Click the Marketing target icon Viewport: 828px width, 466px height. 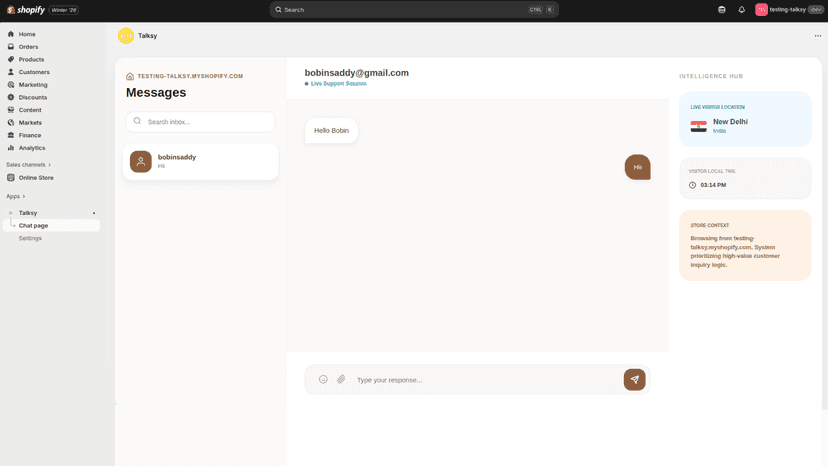coord(11,85)
